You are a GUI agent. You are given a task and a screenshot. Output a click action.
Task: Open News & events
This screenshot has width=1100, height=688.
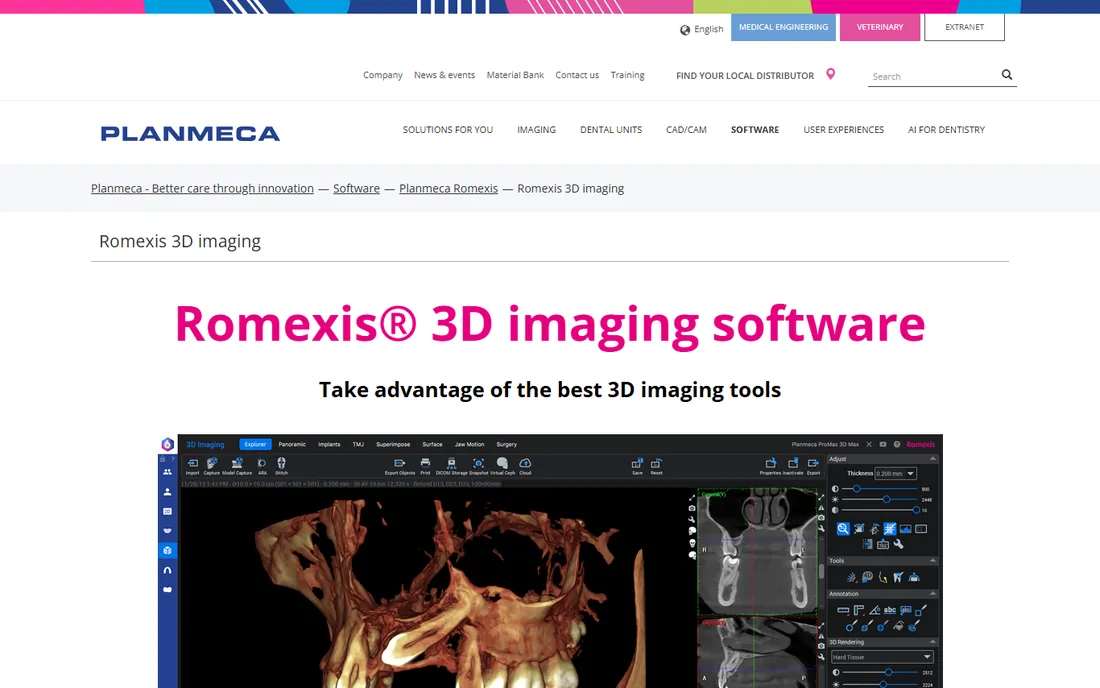point(444,75)
